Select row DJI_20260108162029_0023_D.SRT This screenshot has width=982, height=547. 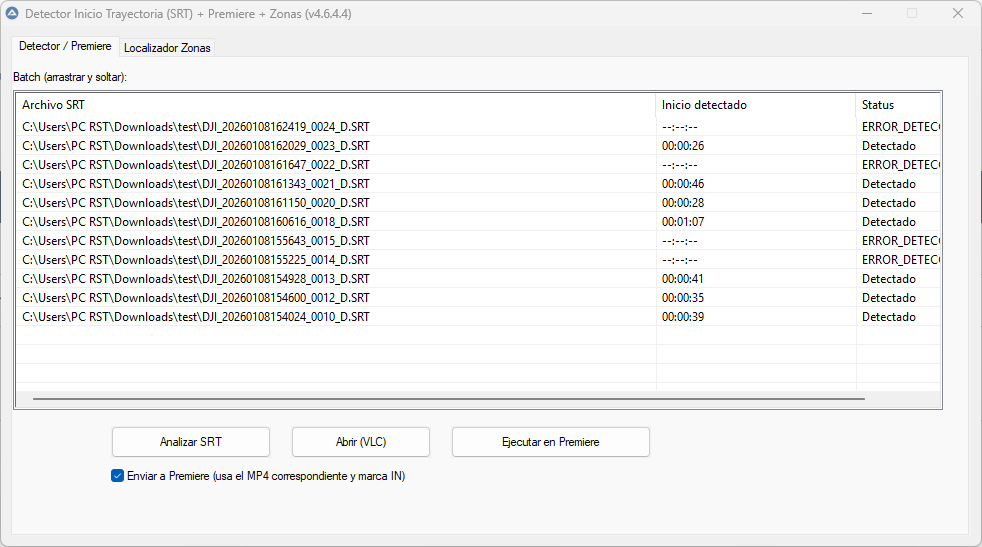click(x=196, y=146)
